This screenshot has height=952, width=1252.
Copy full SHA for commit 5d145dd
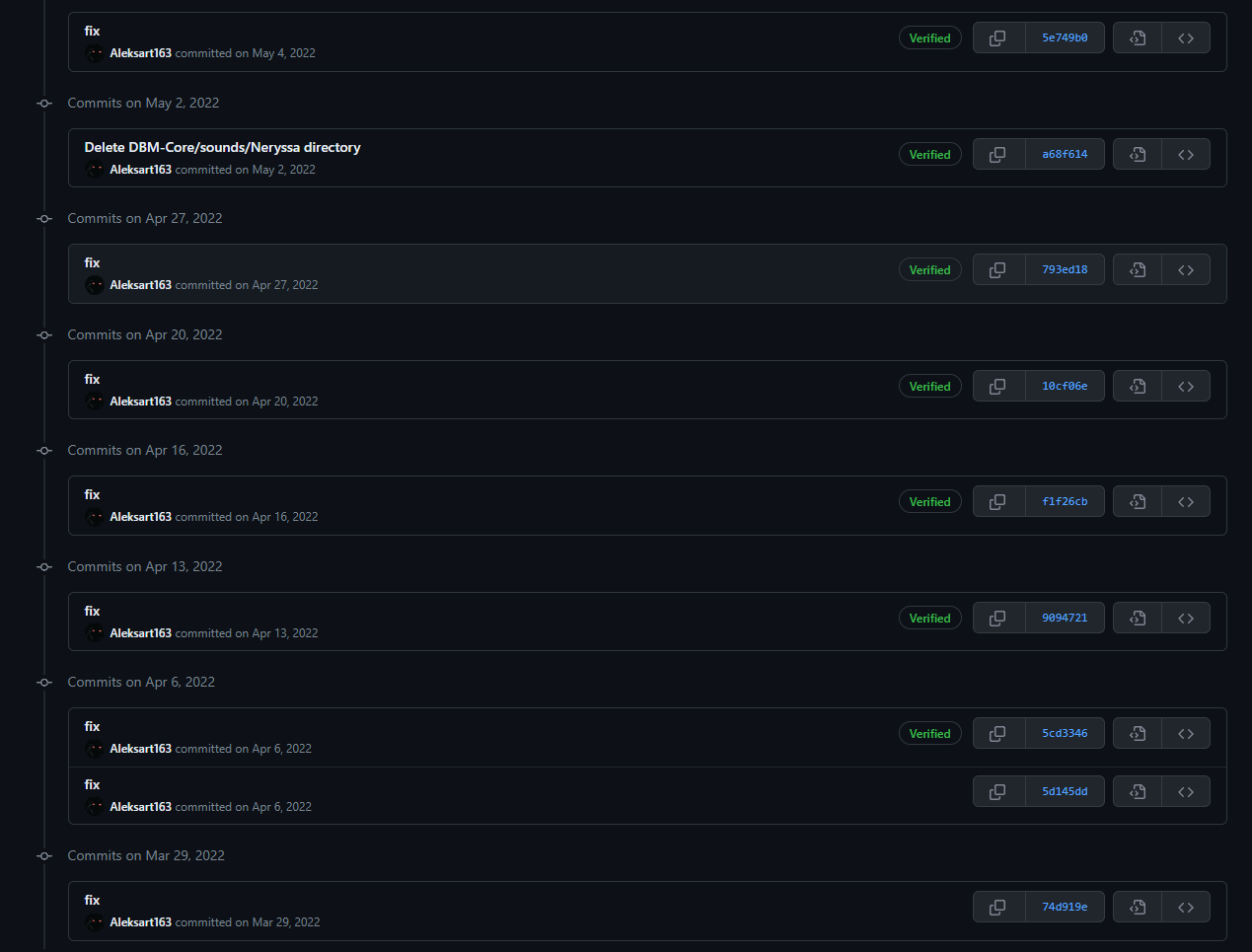(997, 792)
